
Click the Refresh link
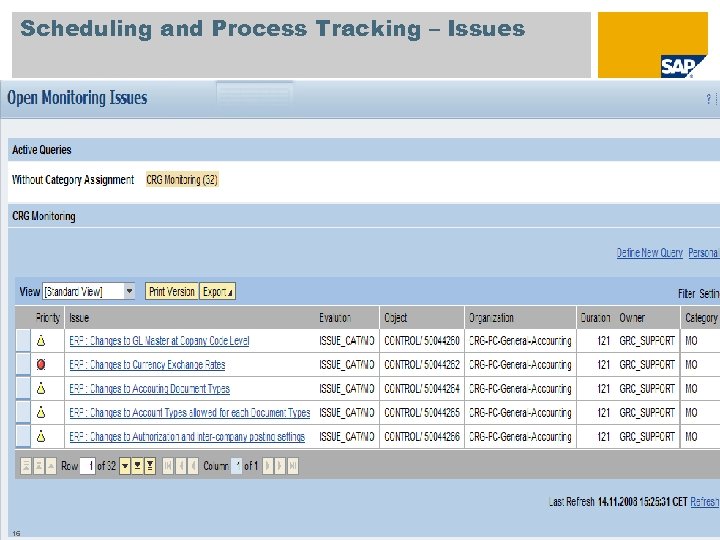coord(704,502)
